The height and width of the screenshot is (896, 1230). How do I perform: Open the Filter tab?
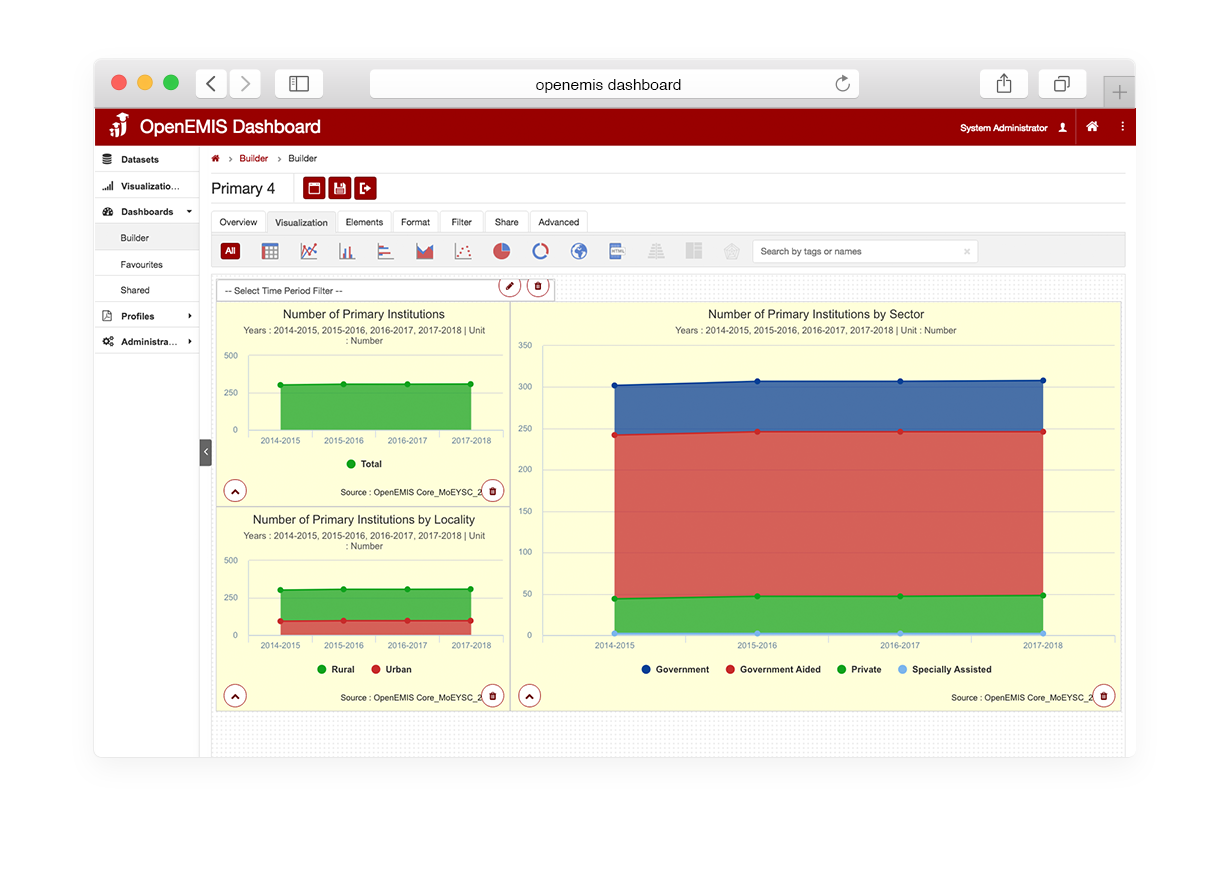tap(461, 222)
